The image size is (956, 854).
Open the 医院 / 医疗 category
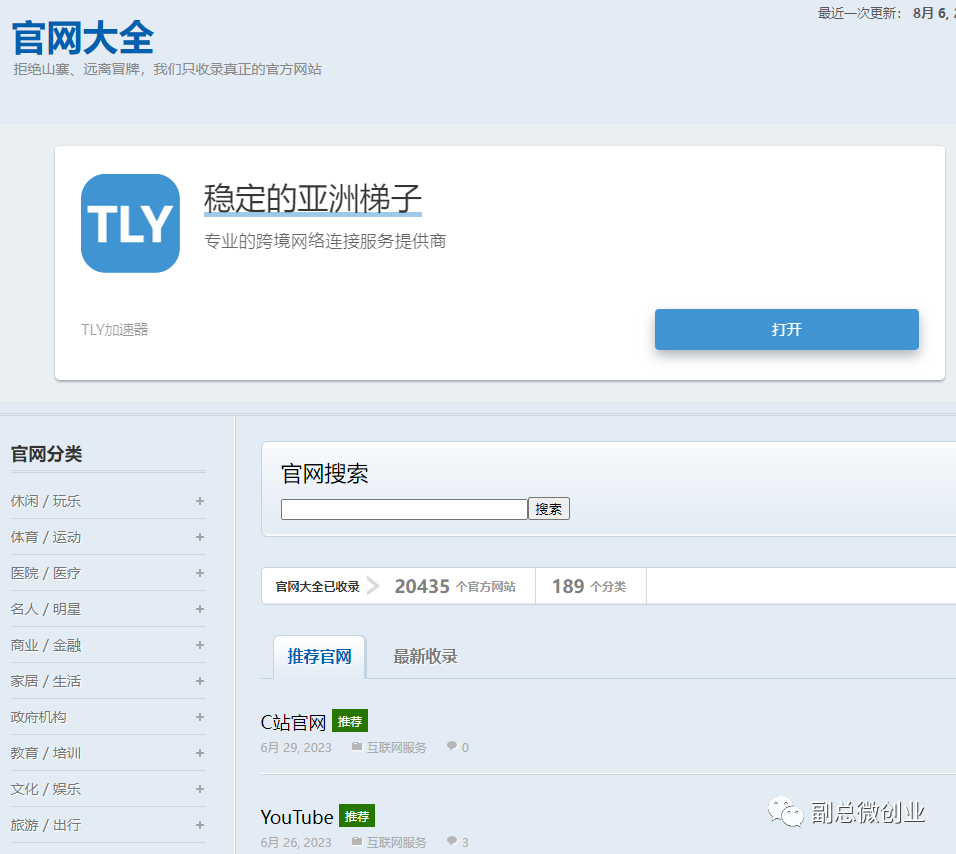pos(46,573)
